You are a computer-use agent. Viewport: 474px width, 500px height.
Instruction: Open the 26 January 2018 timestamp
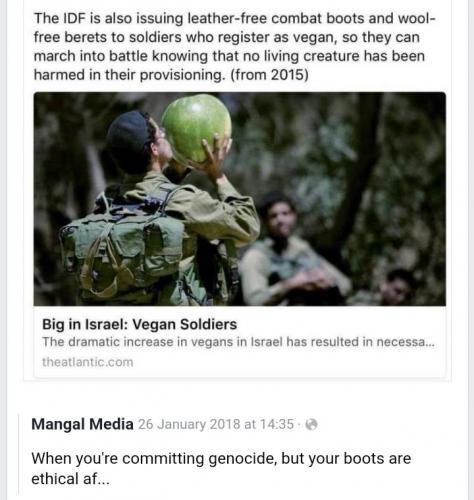[x=216, y=424]
